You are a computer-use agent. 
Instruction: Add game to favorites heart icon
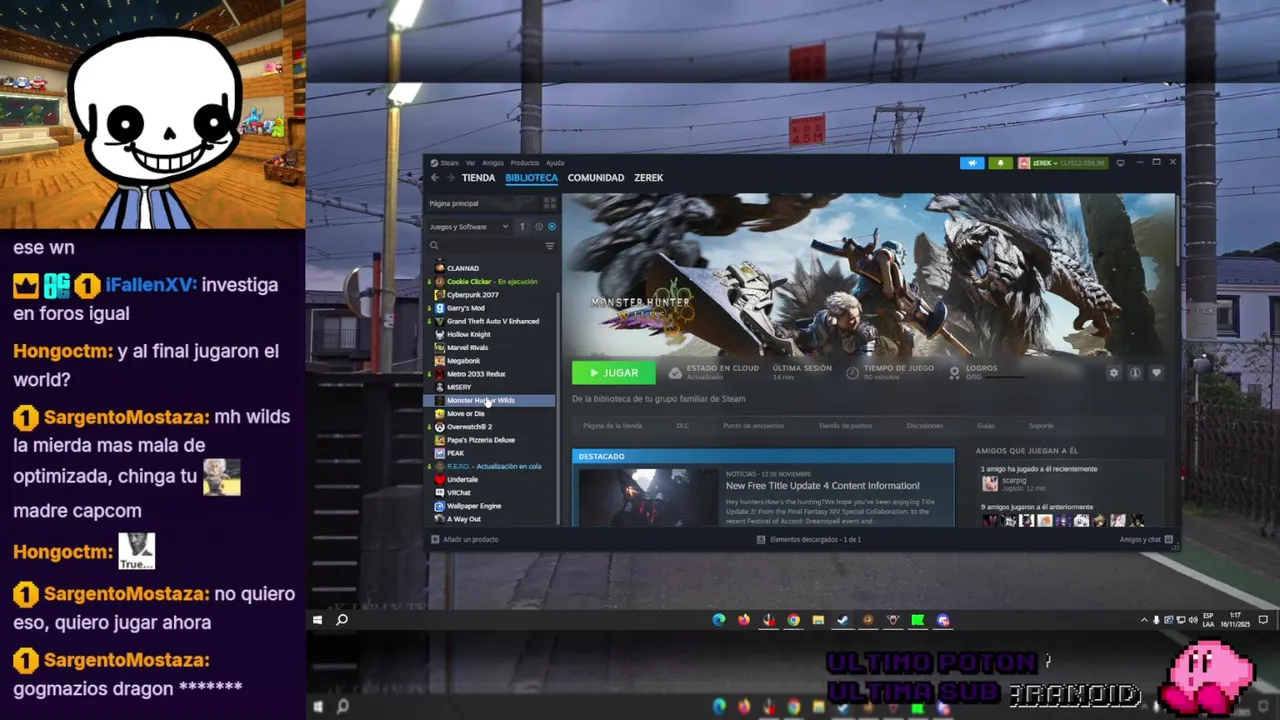[x=1156, y=373]
